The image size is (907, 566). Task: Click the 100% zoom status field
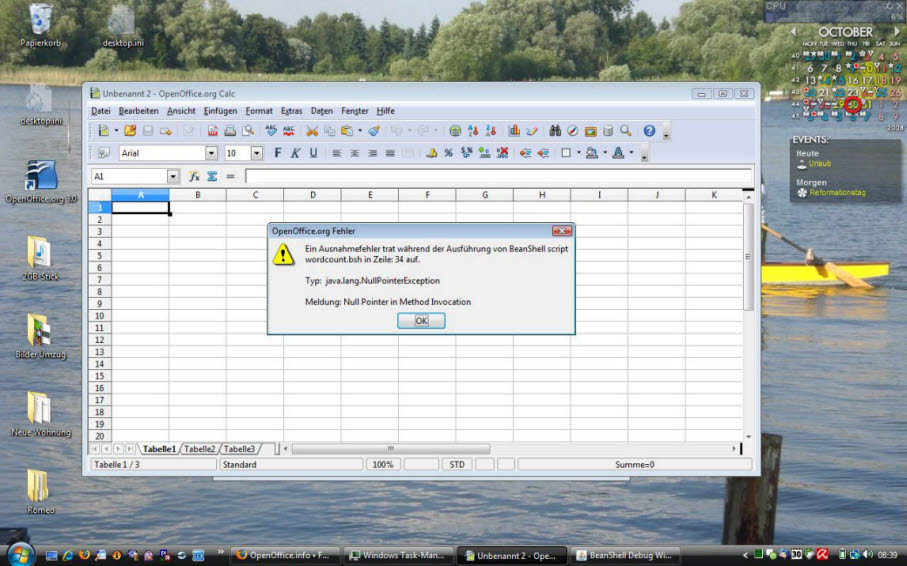point(382,465)
